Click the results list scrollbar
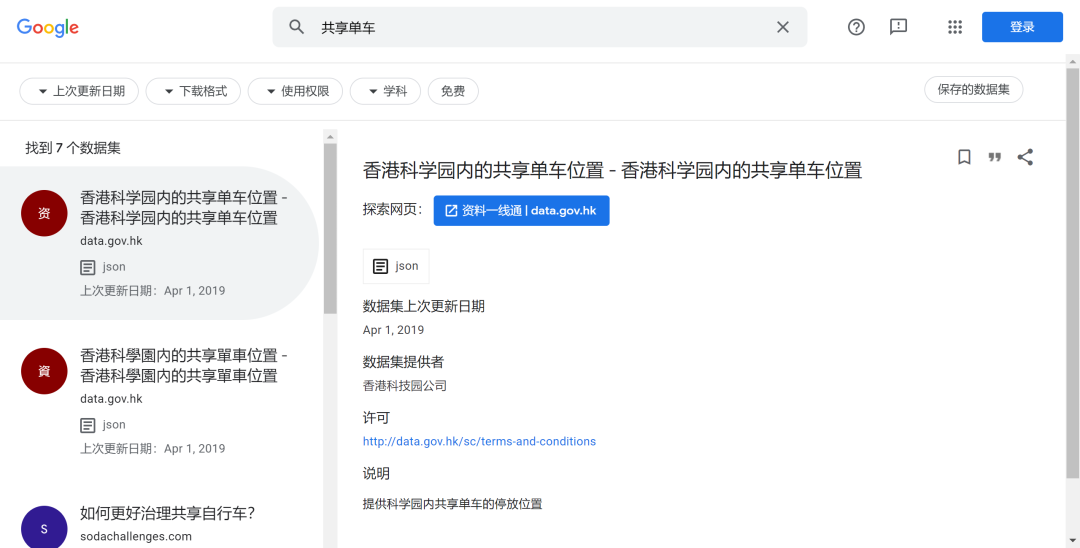Image resolution: width=1080 pixels, height=548 pixels. (x=330, y=229)
